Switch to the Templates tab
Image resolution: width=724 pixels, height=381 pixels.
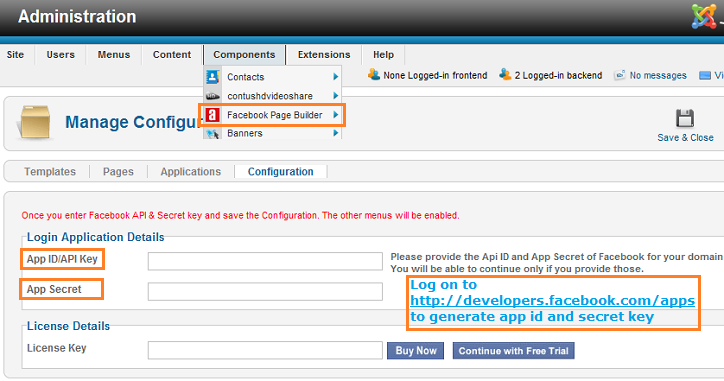(x=50, y=172)
